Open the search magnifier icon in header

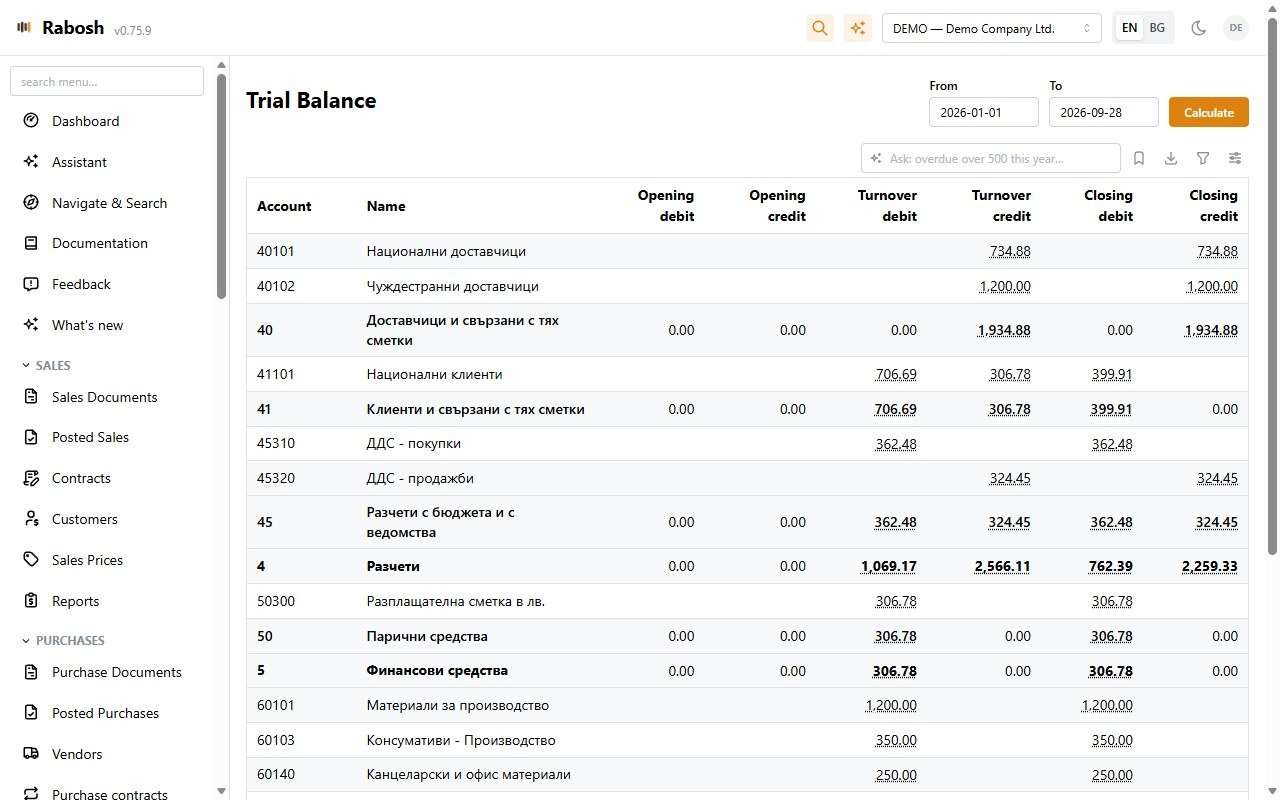tap(820, 28)
